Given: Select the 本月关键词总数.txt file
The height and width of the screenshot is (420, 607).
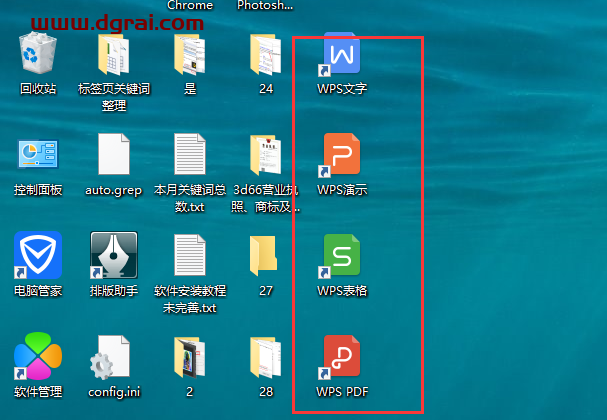Looking at the screenshot, I should [190, 154].
